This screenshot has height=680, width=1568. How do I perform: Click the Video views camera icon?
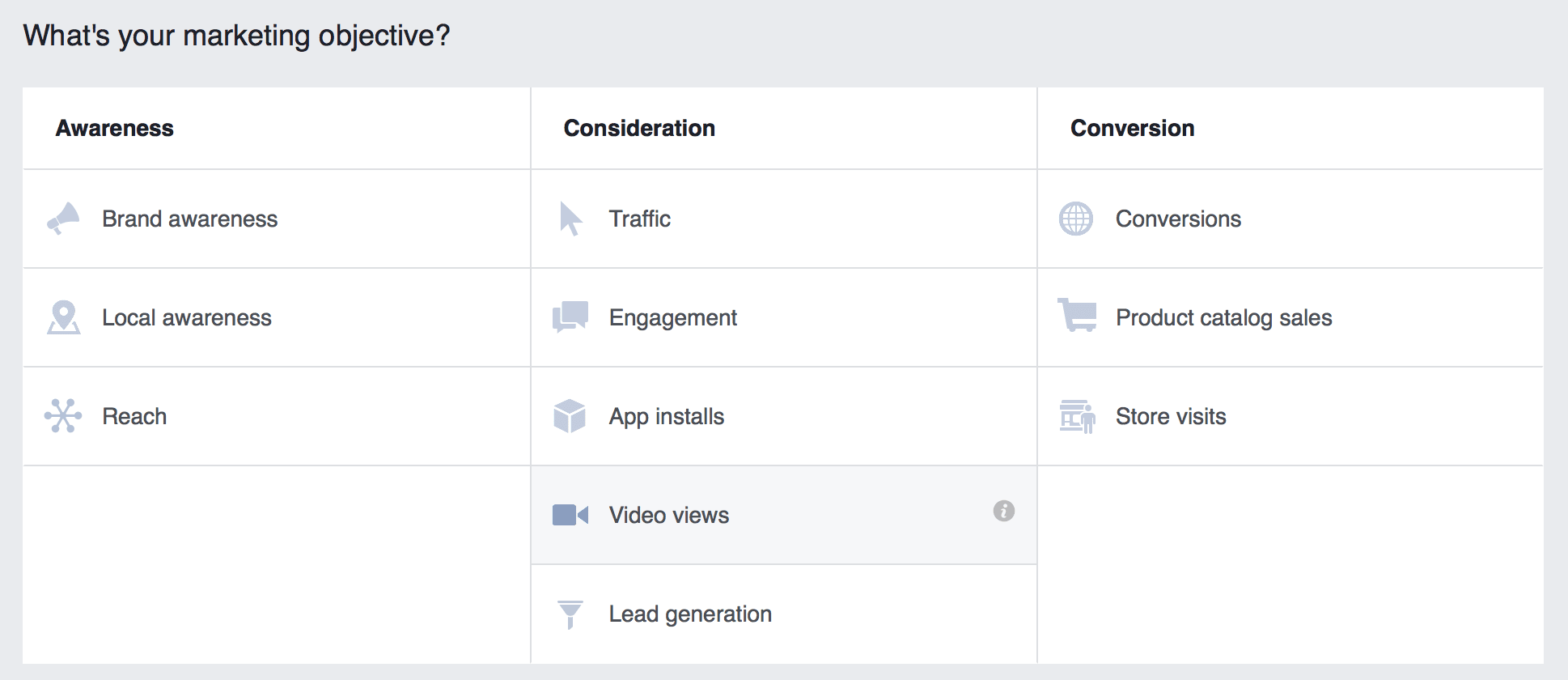[x=570, y=515]
